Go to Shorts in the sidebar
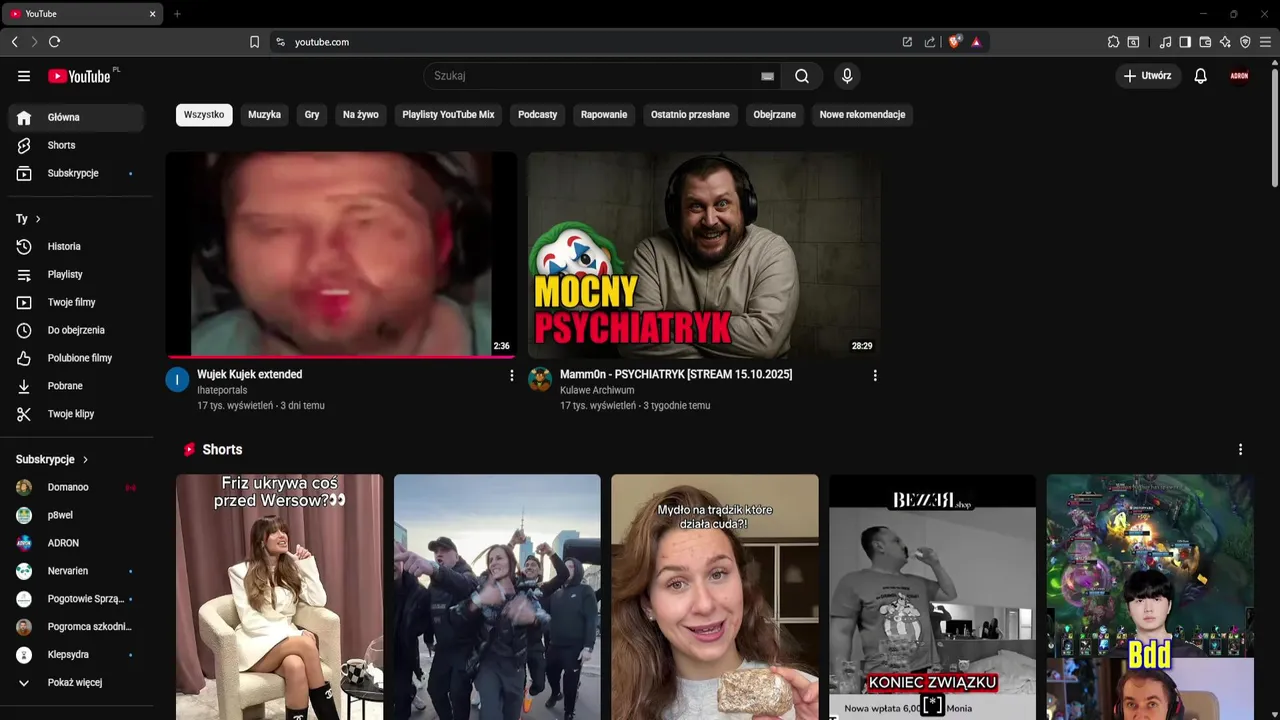The height and width of the screenshot is (720, 1280). pyautogui.click(x=76, y=145)
